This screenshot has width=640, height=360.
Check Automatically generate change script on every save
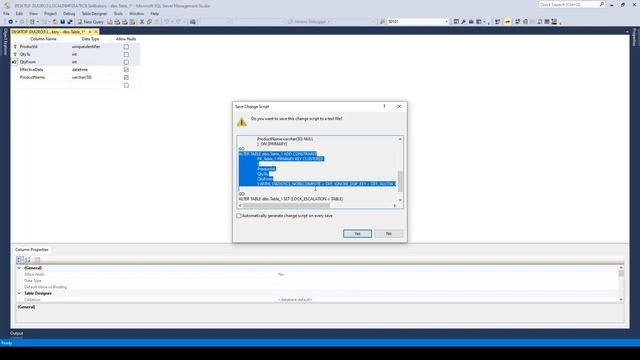pyautogui.click(x=239, y=216)
